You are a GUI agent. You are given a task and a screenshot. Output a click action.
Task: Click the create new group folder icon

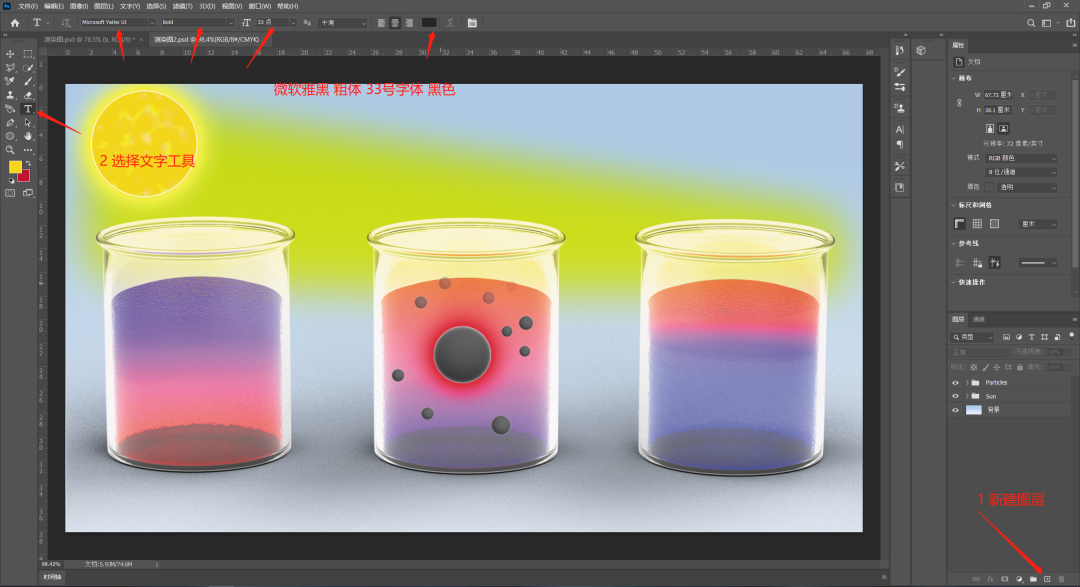(x=1033, y=579)
